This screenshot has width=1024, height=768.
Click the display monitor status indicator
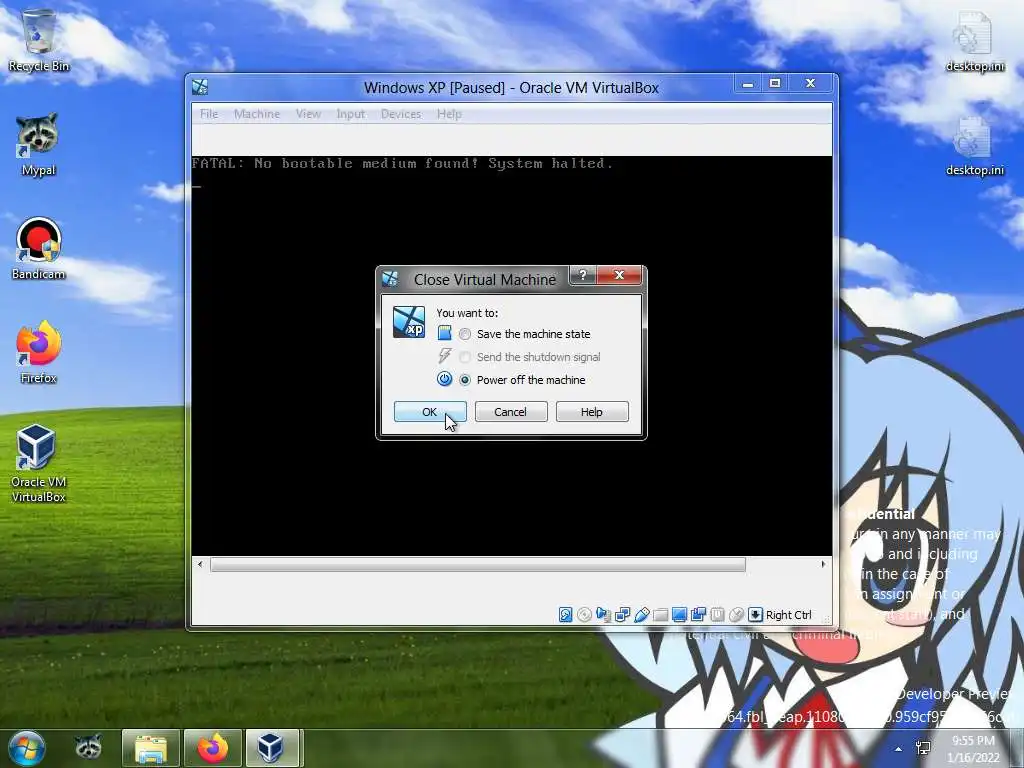tap(679, 615)
